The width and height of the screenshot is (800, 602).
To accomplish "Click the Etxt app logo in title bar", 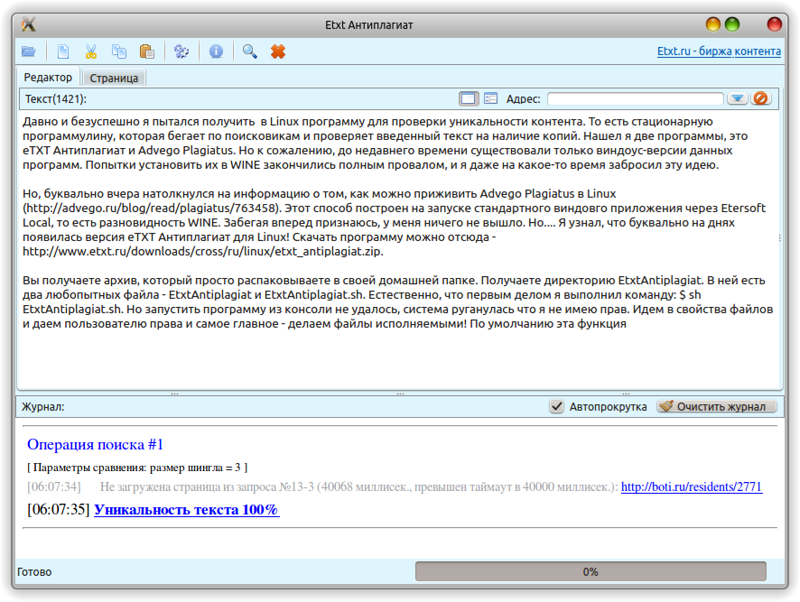I will click(x=29, y=24).
